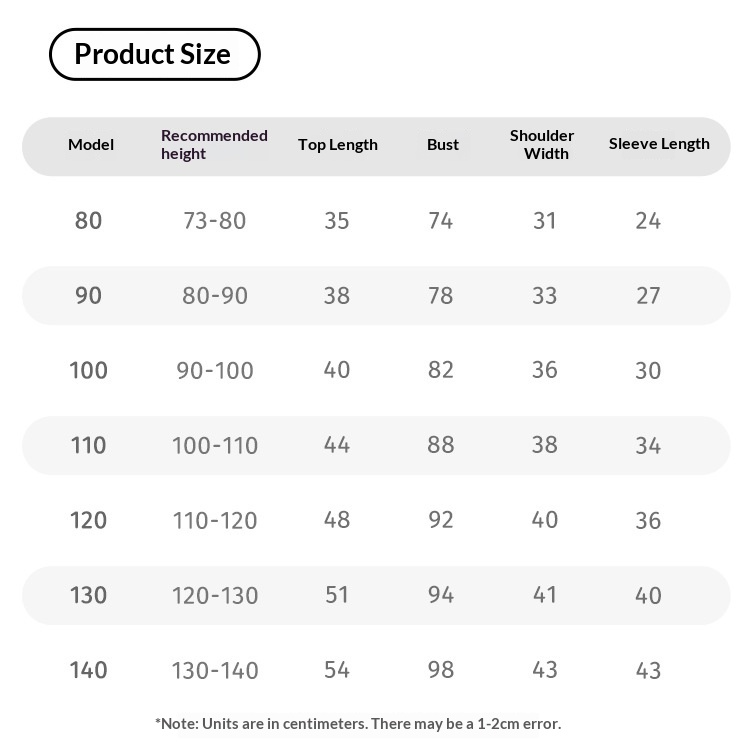750x751 pixels.
Task: Select the top length value 51
Action: (337, 596)
